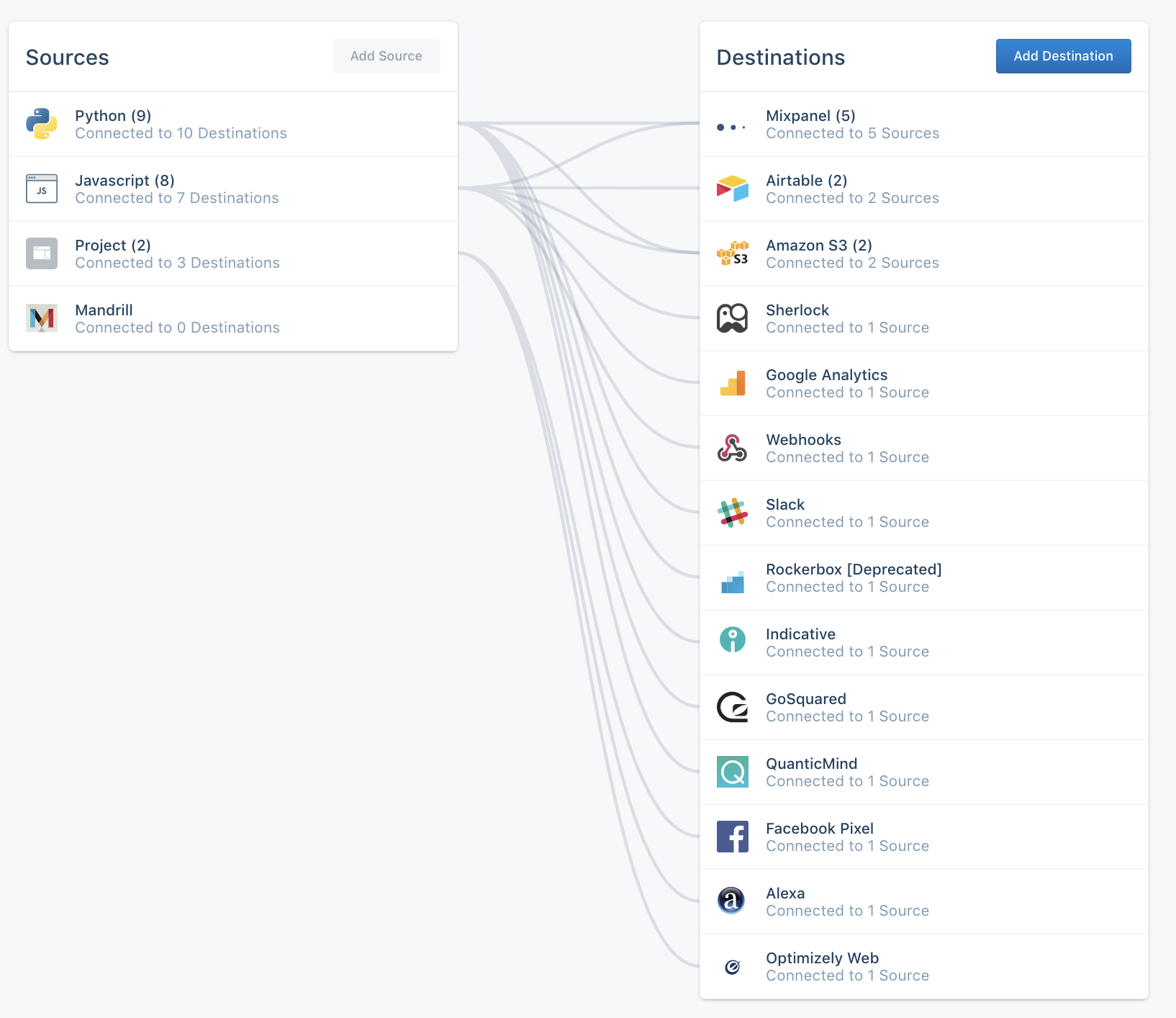Viewport: 1176px width, 1018px height.
Task: Click the Sherlock mustache face icon
Action: (733, 318)
